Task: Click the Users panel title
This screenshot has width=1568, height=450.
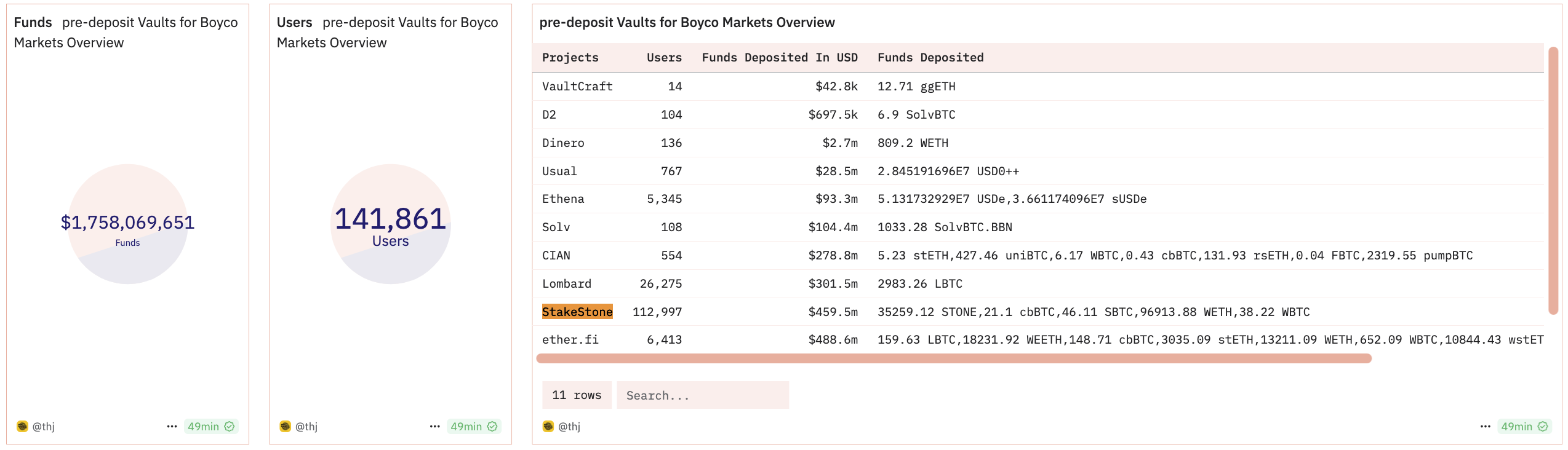Action: pos(388,32)
